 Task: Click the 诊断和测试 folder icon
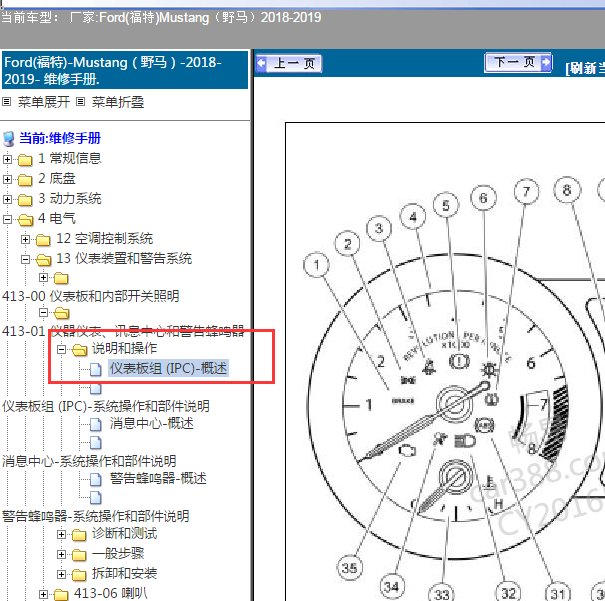(x=79, y=535)
